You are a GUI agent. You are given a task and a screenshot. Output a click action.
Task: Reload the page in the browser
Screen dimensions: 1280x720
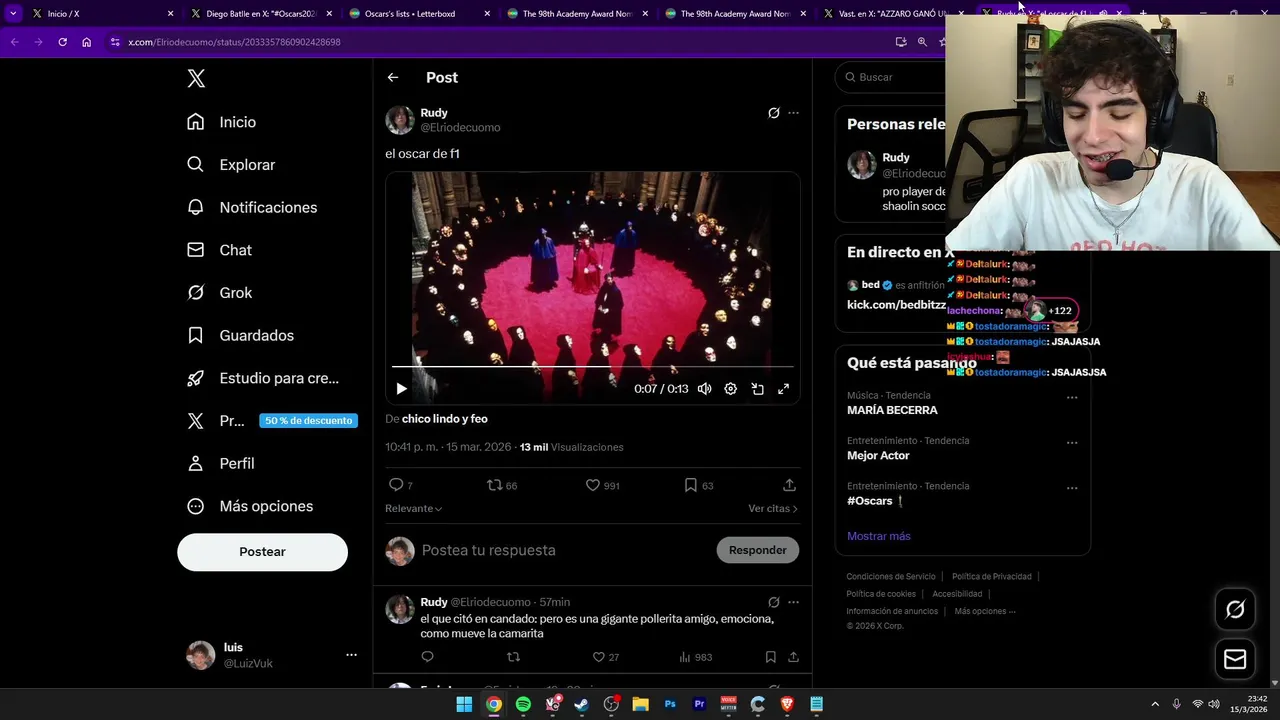[x=62, y=42]
